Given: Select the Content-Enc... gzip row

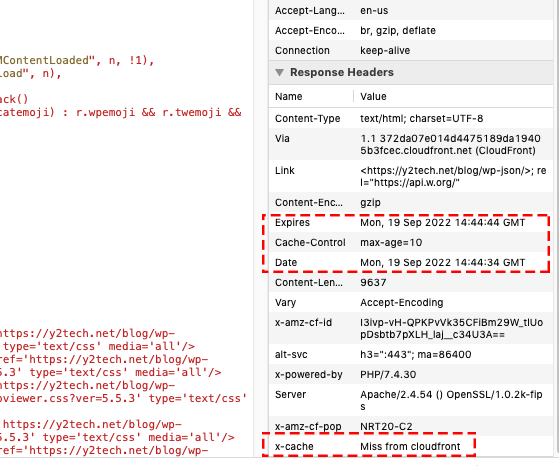Looking at the screenshot, I should coord(411,203).
